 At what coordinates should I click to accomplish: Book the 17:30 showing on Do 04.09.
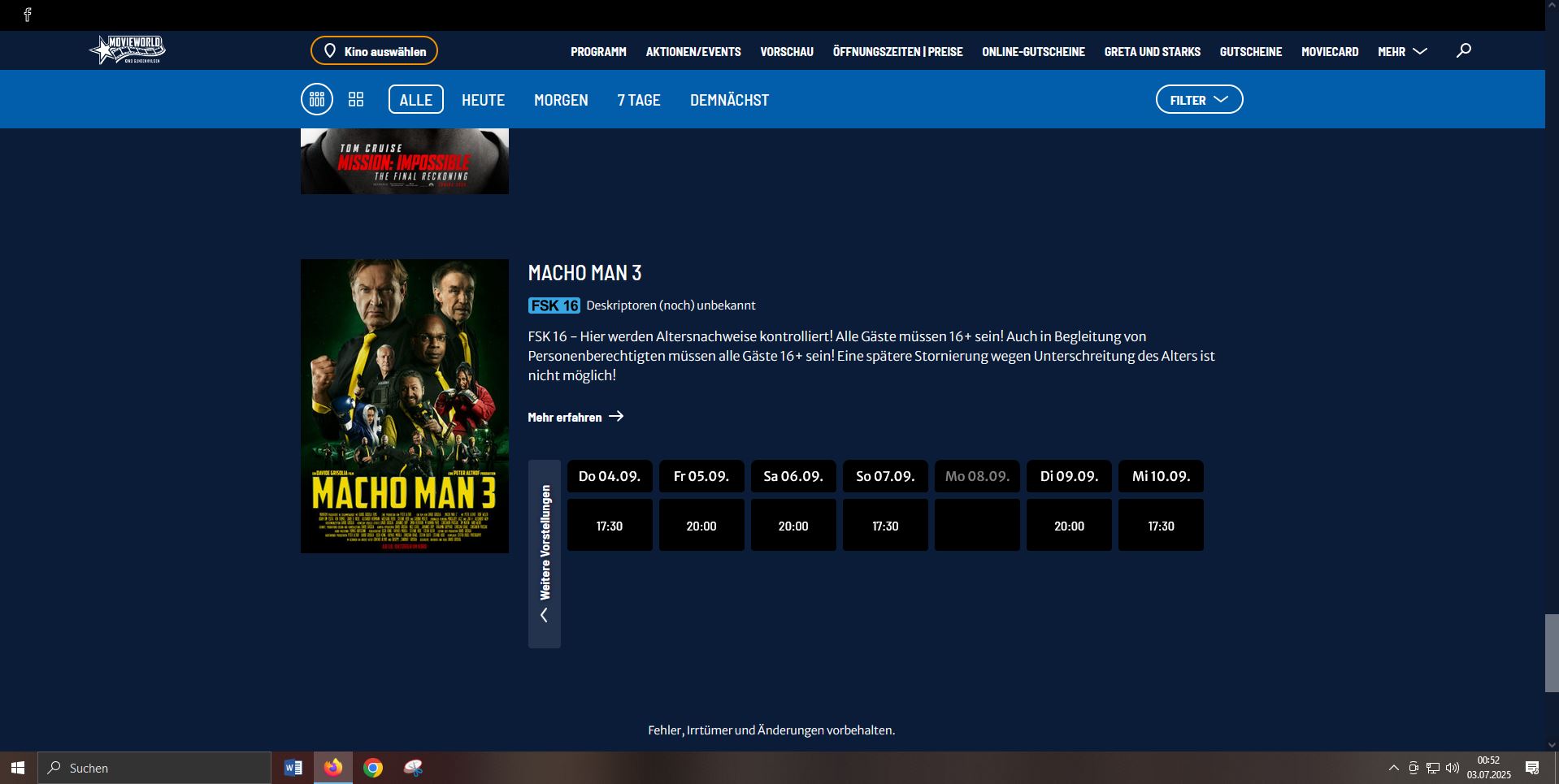point(610,525)
